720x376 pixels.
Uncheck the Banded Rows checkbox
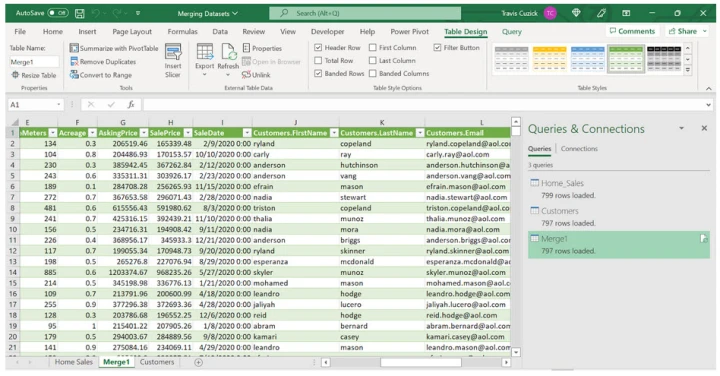pyautogui.click(x=318, y=73)
